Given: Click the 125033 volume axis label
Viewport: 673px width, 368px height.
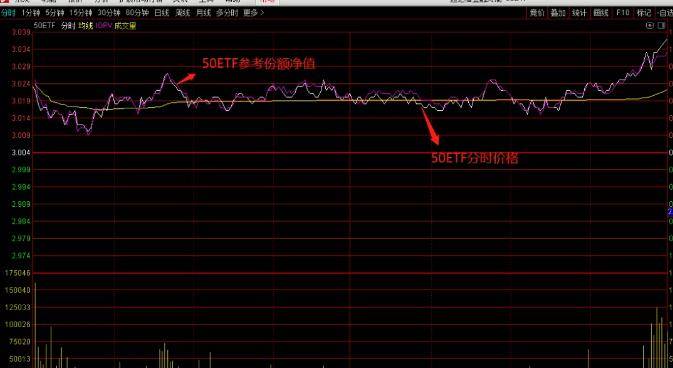Looking at the screenshot, I should coord(18,307).
